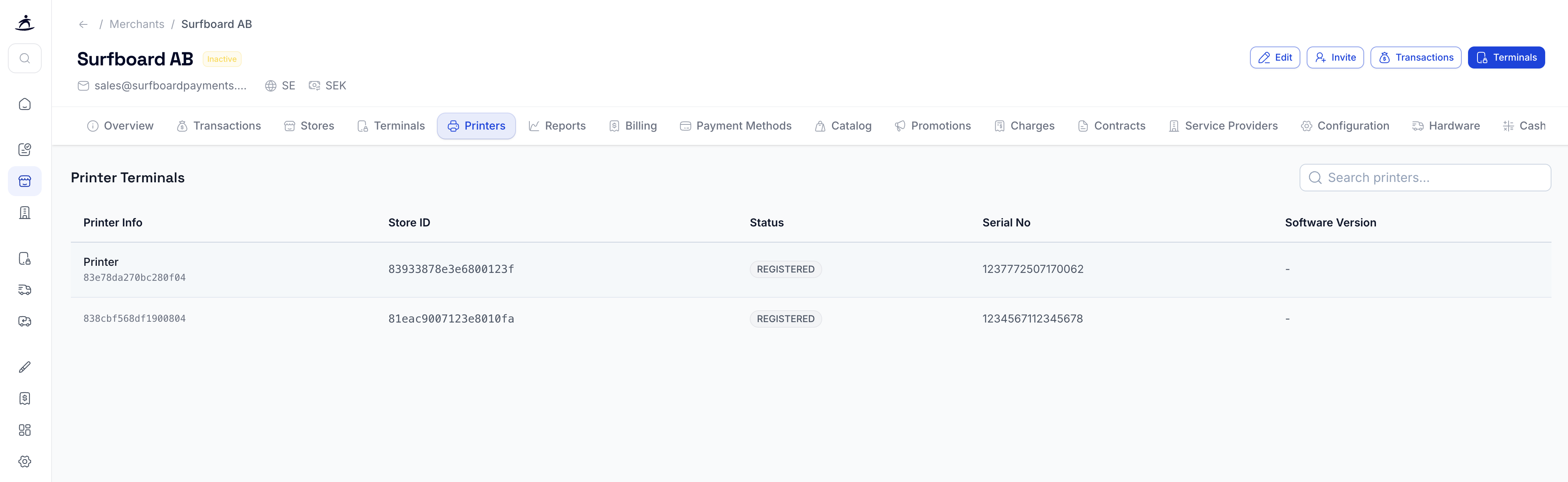Open the Configuration tab
This screenshot has width=1568, height=482.
pos(1344,126)
